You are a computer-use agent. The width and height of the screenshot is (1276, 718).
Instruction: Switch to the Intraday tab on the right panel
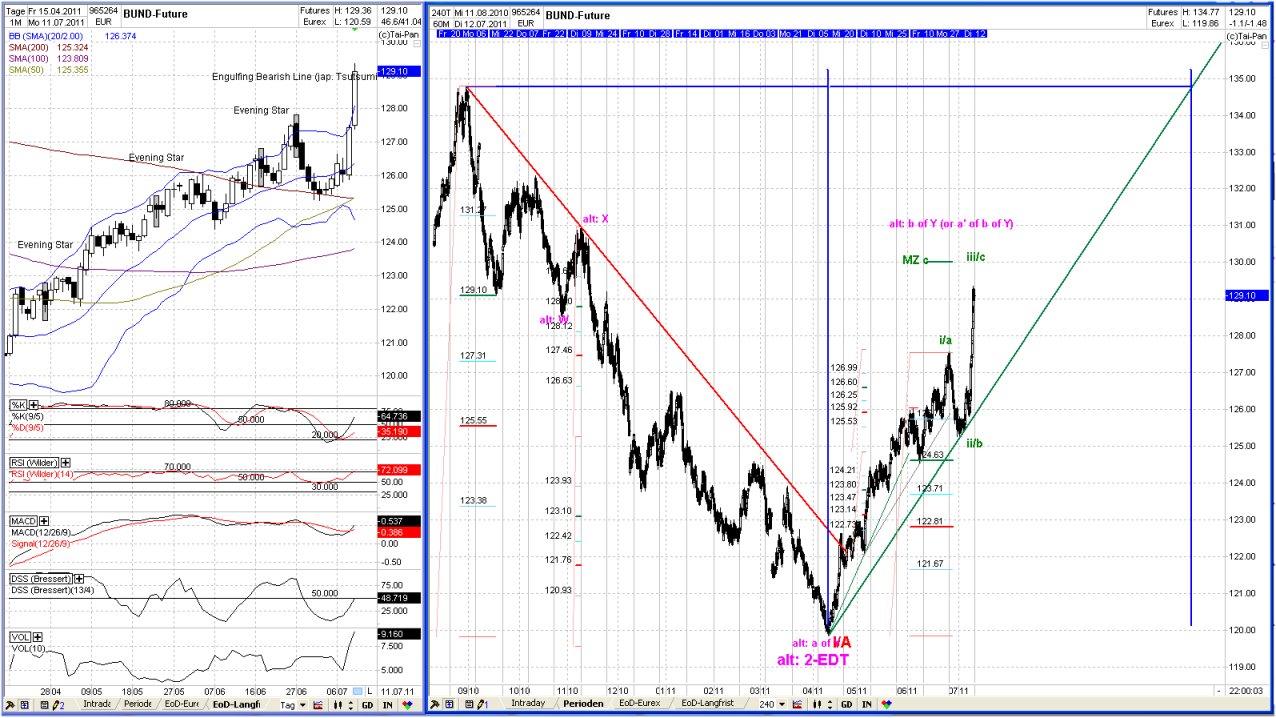pos(528,705)
